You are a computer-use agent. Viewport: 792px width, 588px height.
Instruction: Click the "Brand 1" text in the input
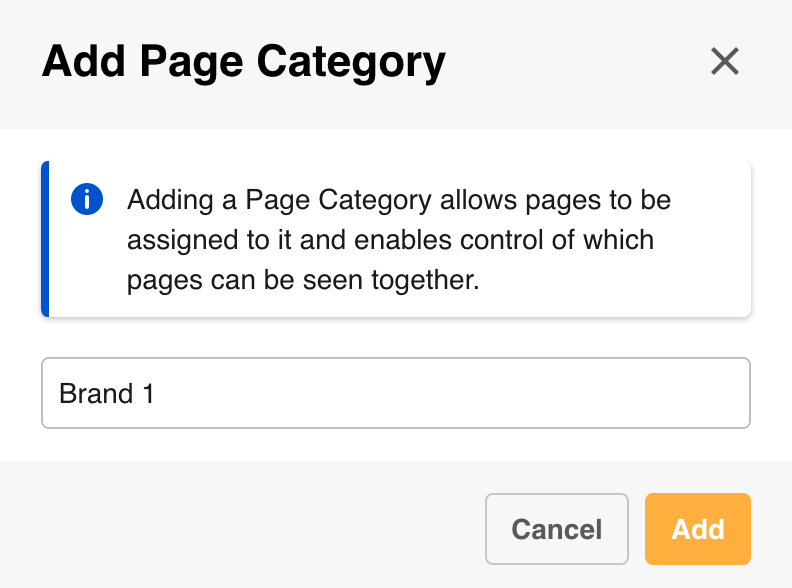[106, 393]
